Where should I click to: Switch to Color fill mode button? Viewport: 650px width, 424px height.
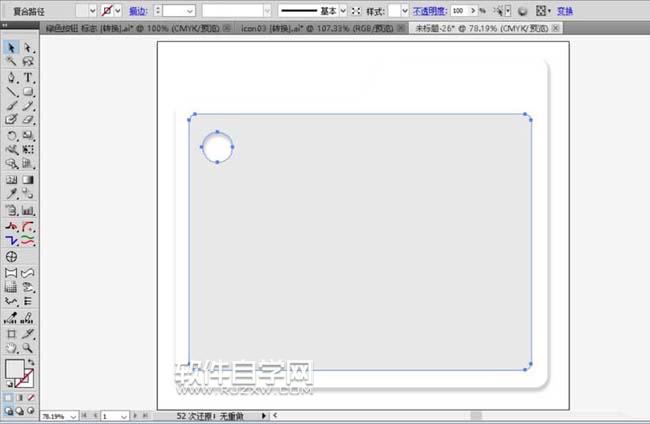tap(8, 398)
